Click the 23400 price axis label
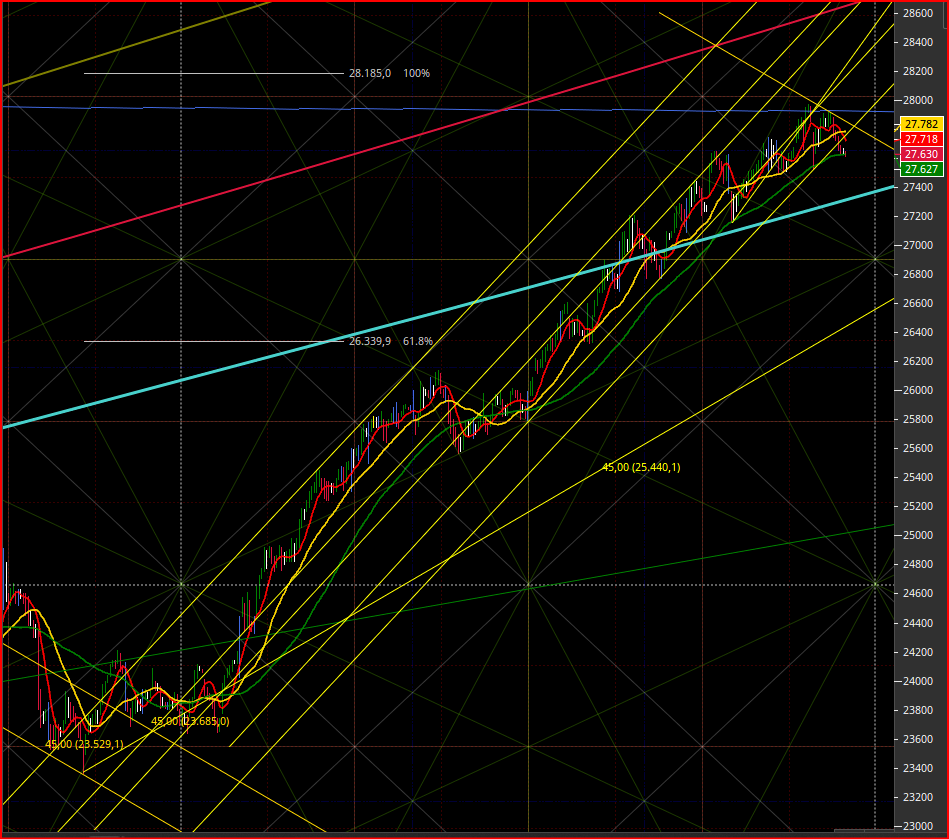 point(918,768)
